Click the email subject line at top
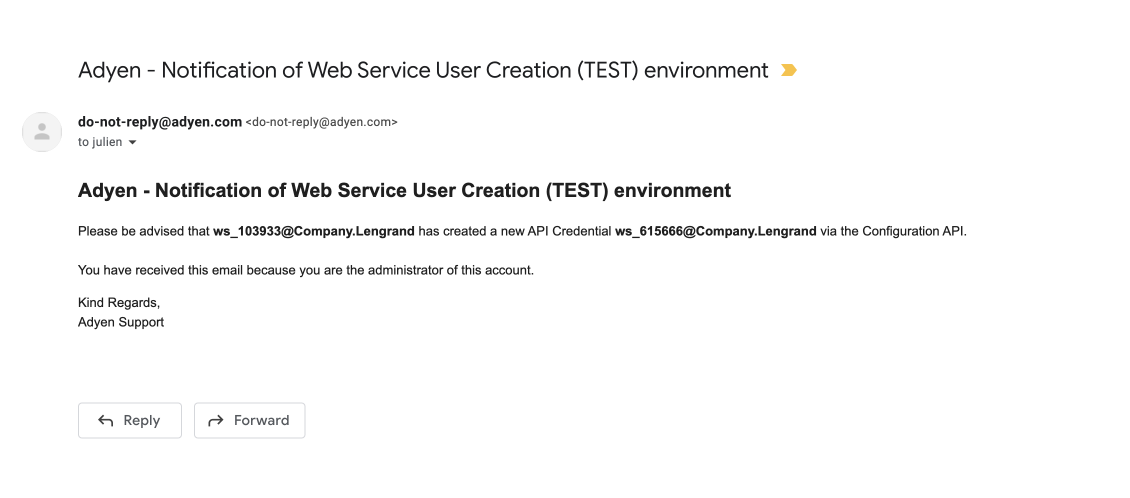1130x498 pixels. pyautogui.click(x=423, y=71)
